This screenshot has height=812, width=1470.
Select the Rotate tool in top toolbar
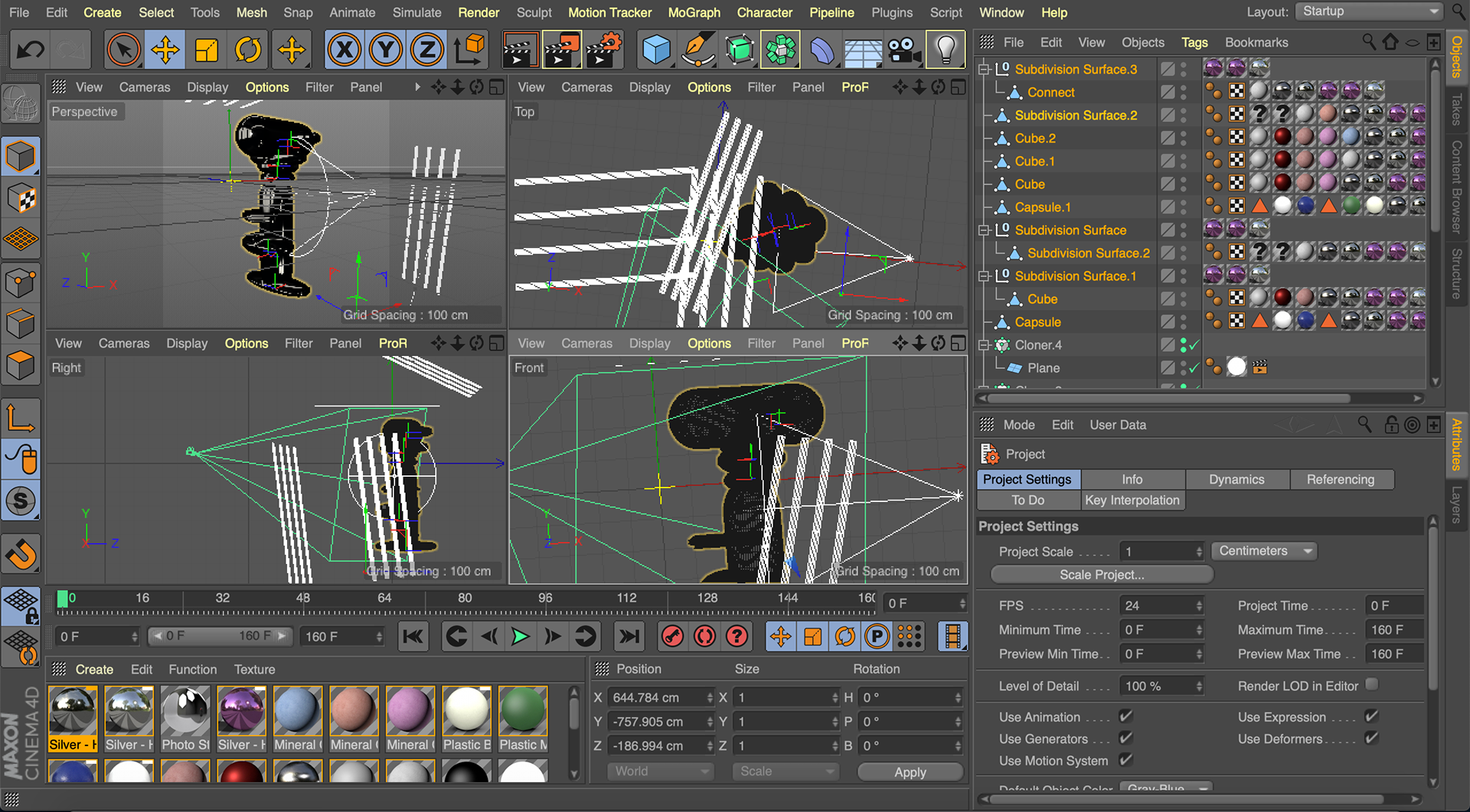tap(247, 51)
